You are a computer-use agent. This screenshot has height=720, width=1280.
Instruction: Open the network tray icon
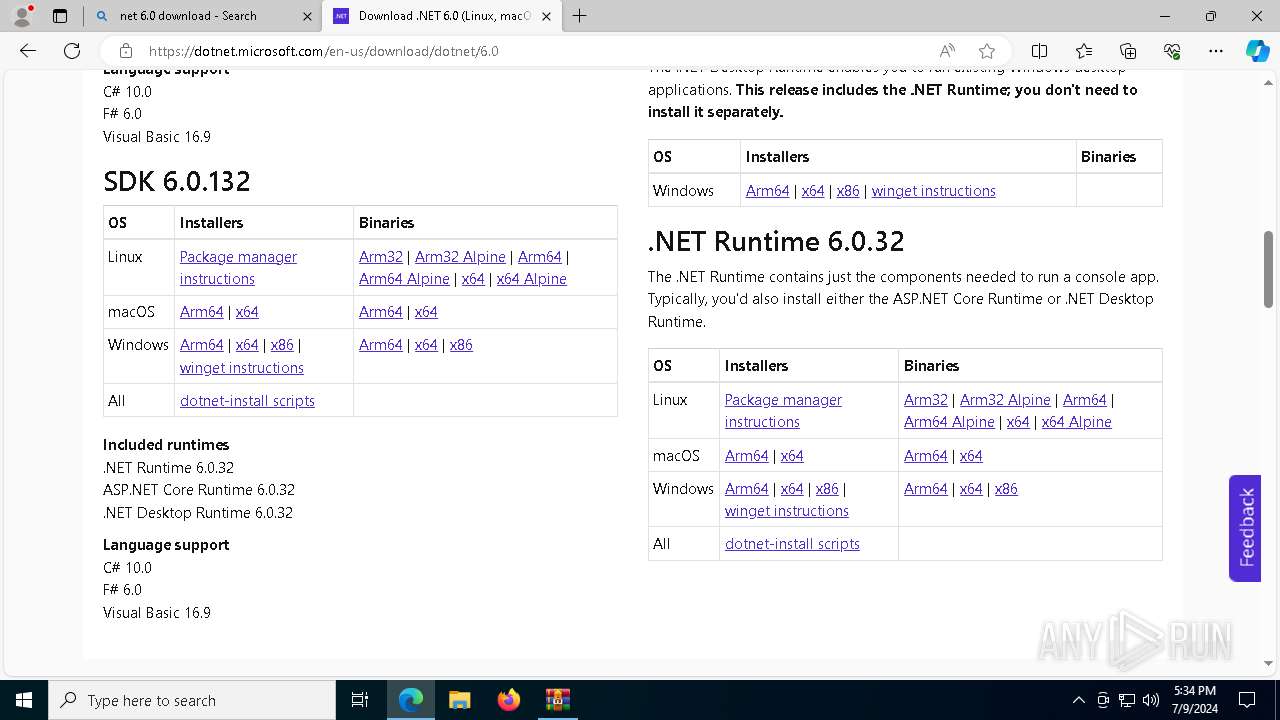pyautogui.click(x=1127, y=700)
